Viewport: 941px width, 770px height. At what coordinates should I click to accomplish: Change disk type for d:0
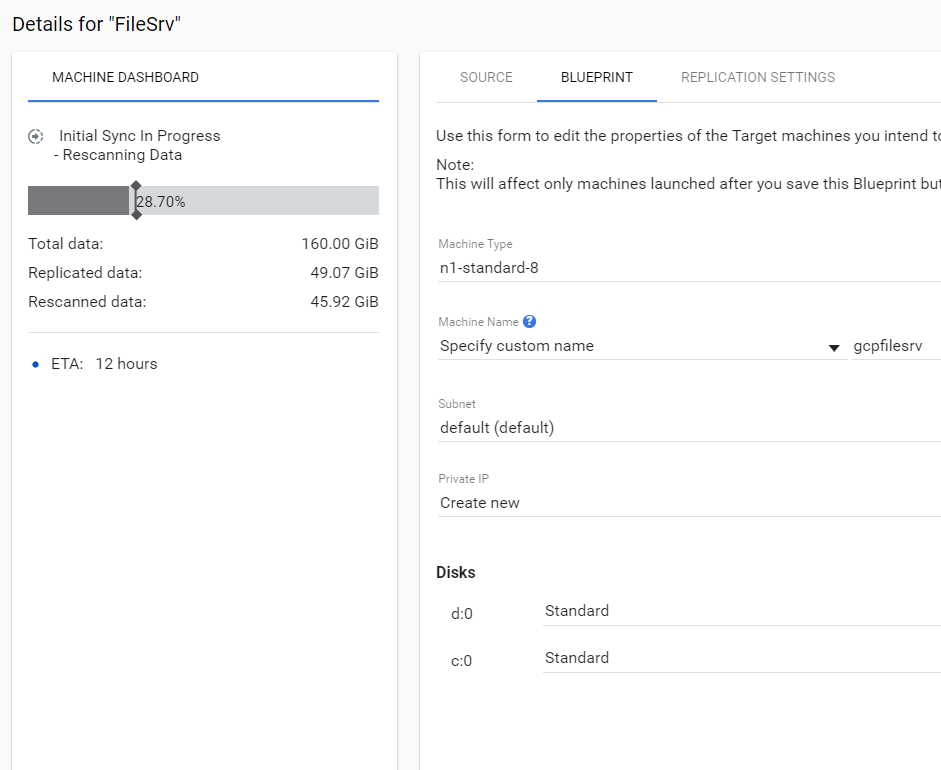[x=740, y=611]
